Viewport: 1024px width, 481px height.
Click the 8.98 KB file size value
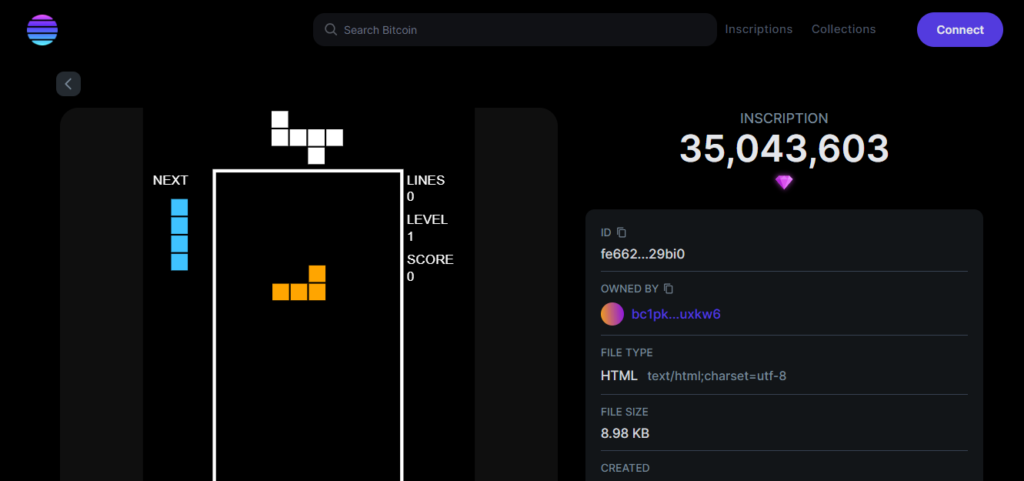pyautogui.click(x=625, y=433)
